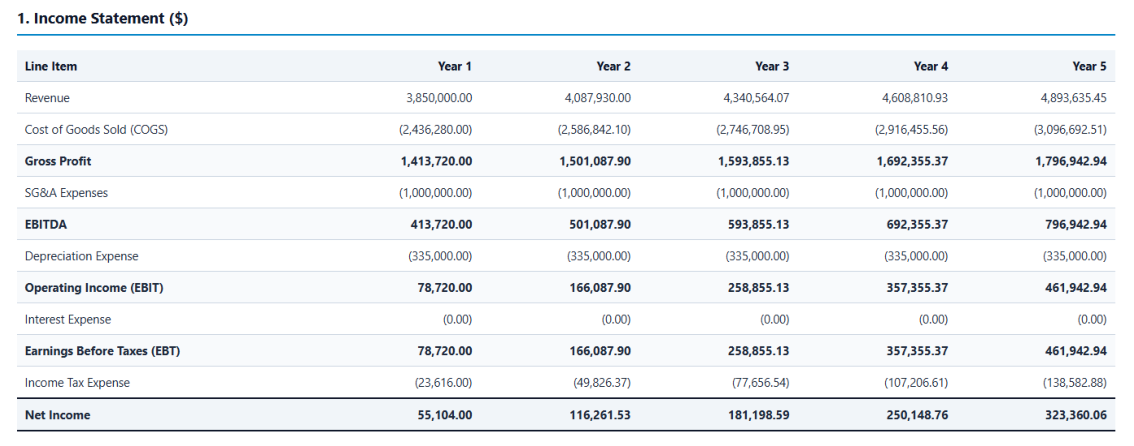The image size is (1134, 446).
Task: Select the Income Tax Expense label
Action: pos(77,383)
